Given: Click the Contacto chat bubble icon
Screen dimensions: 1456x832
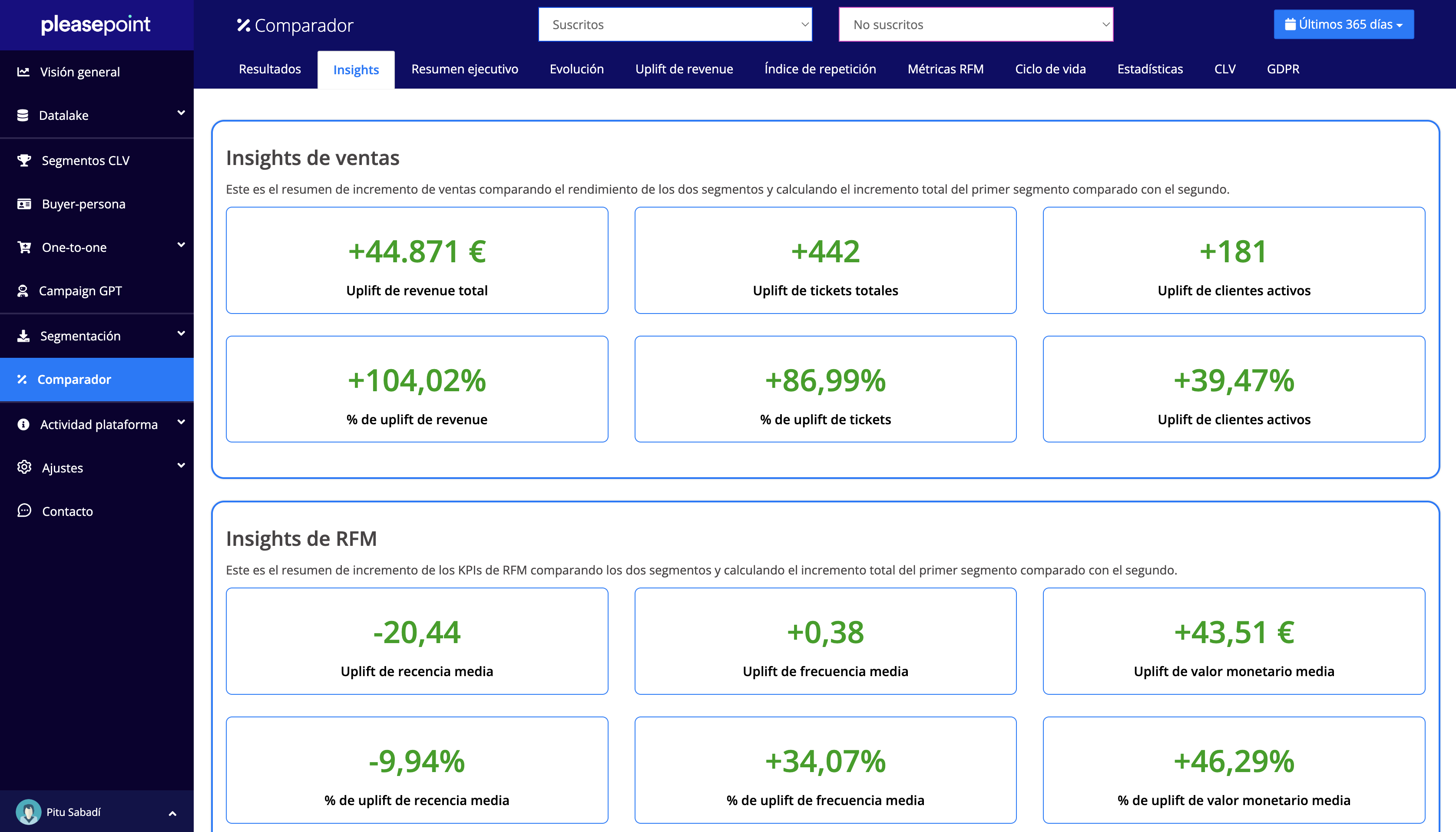Looking at the screenshot, I should coord(24,511).
